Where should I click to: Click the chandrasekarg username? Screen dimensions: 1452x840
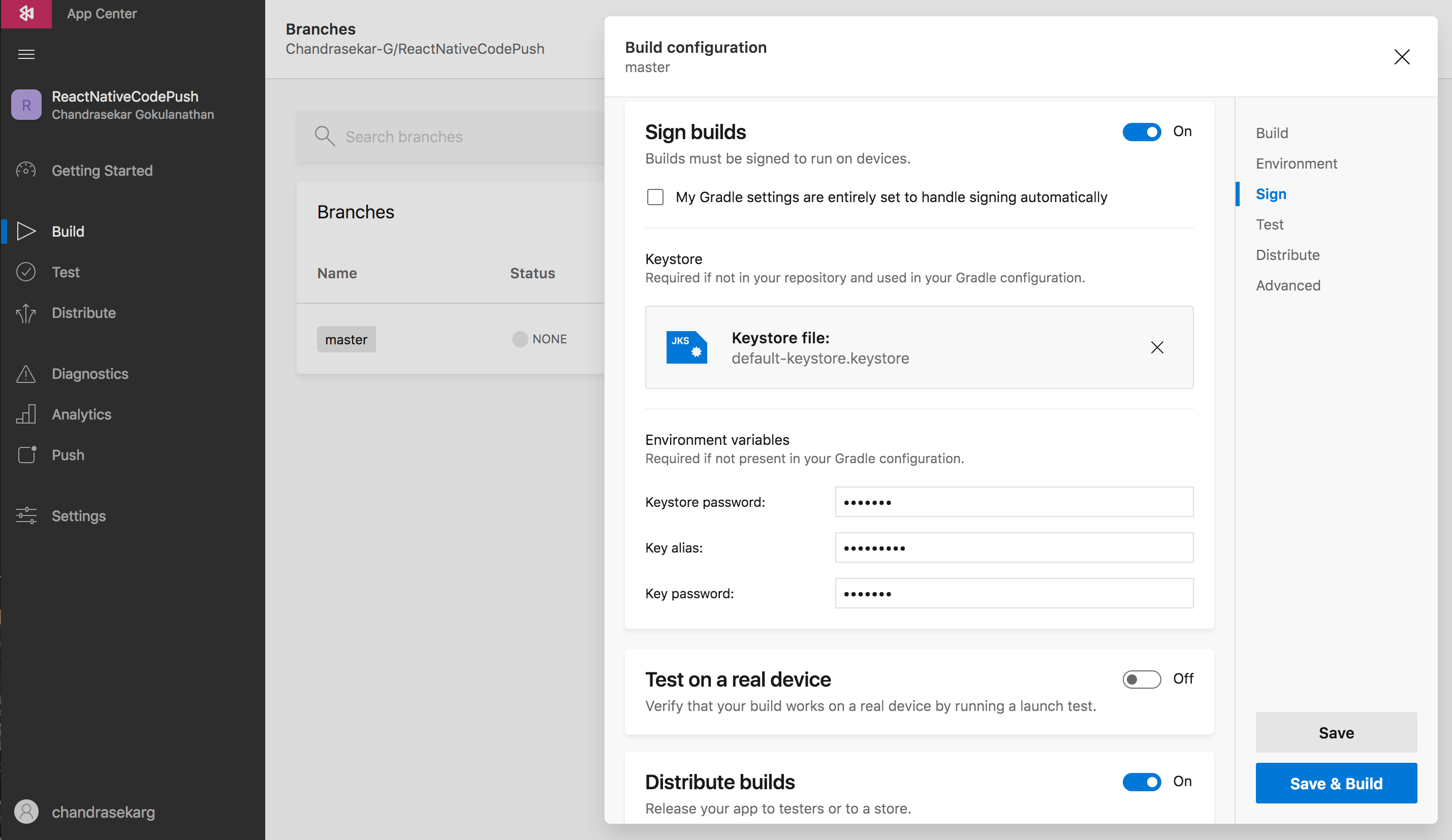[x=103, y=812]
